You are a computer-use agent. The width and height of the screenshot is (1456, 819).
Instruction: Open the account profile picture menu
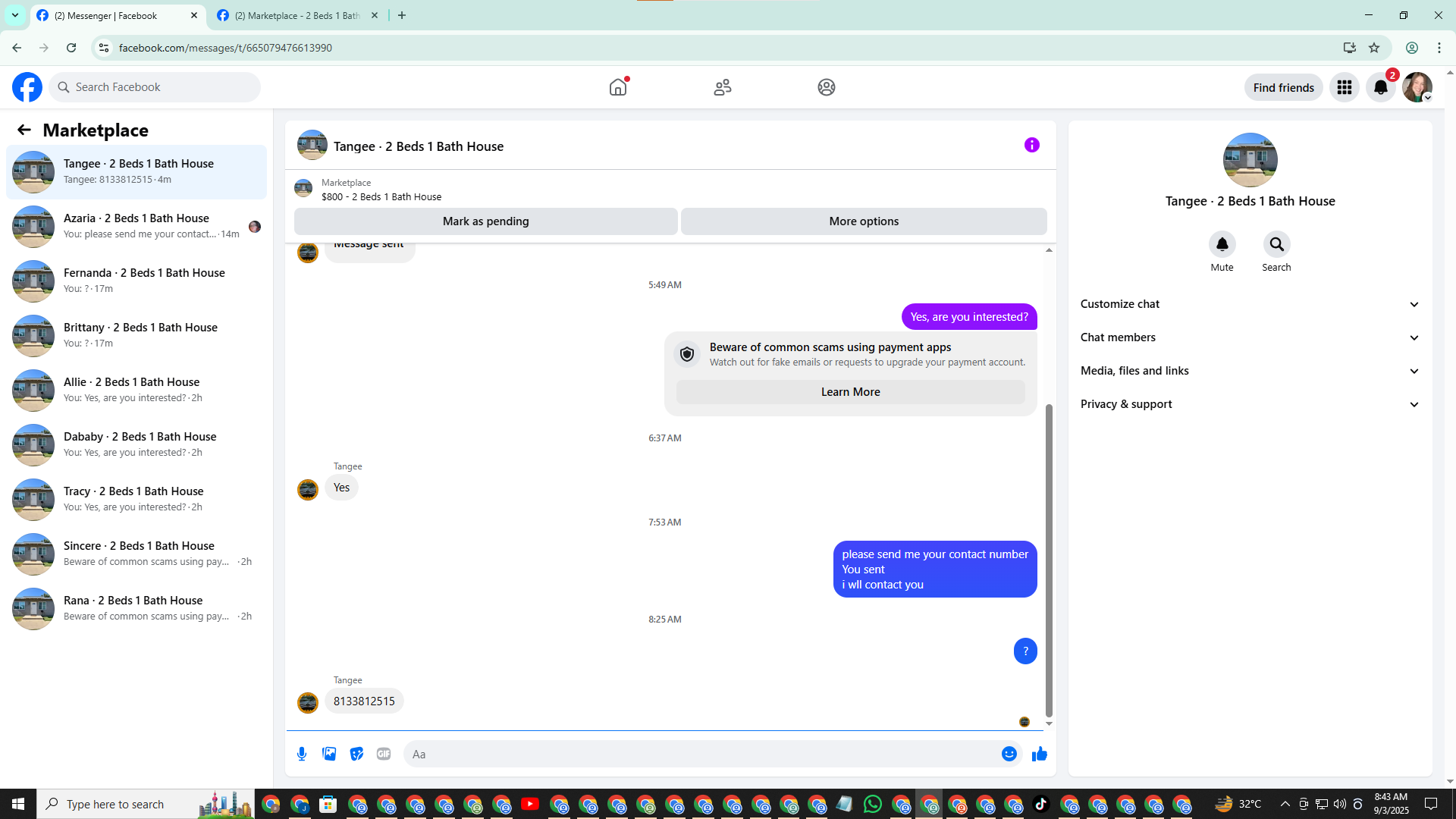1417,87
